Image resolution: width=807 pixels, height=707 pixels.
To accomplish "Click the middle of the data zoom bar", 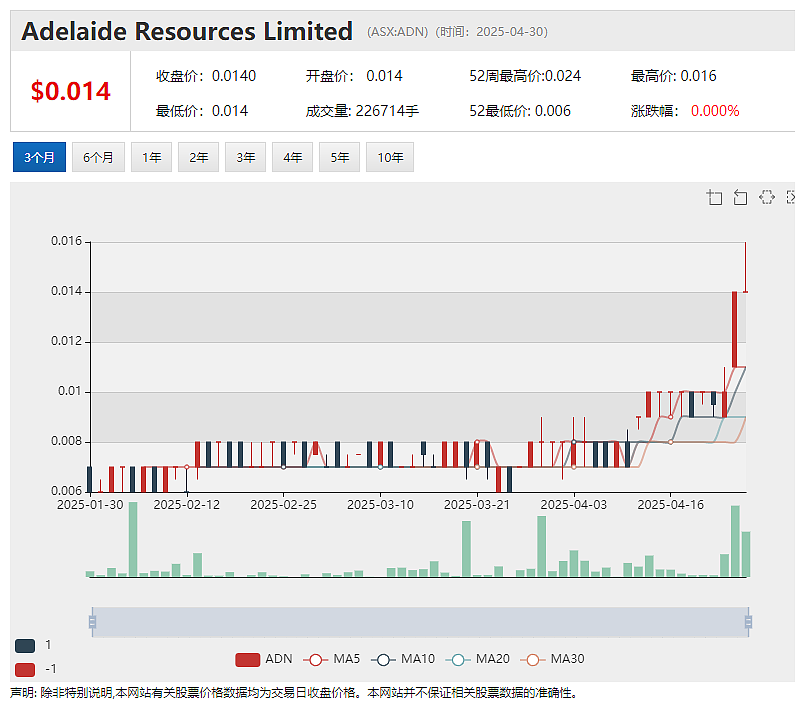I will click(x=420, y=622).
